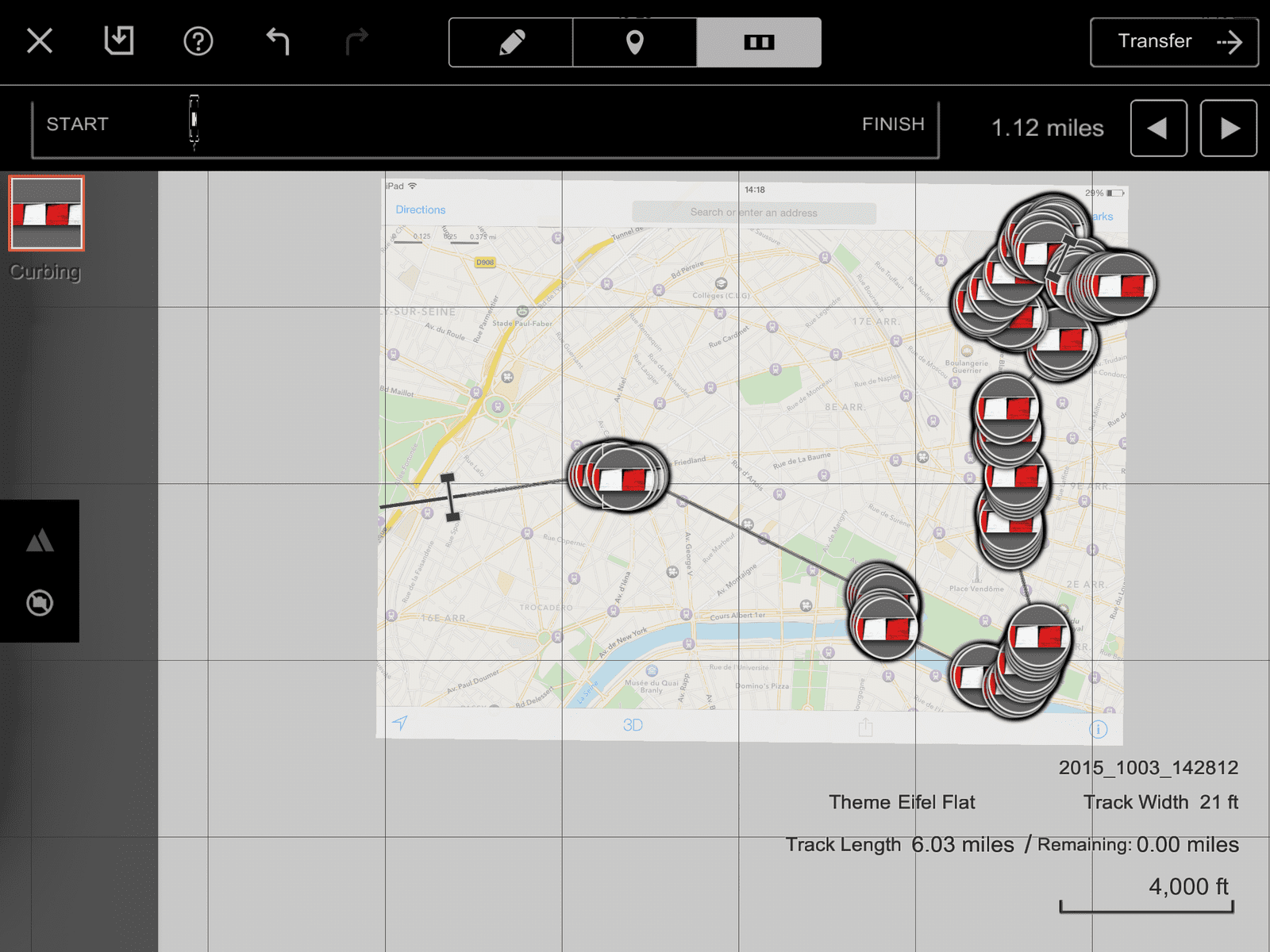Select the curbing scenery mode tab

tap(759, 42)
